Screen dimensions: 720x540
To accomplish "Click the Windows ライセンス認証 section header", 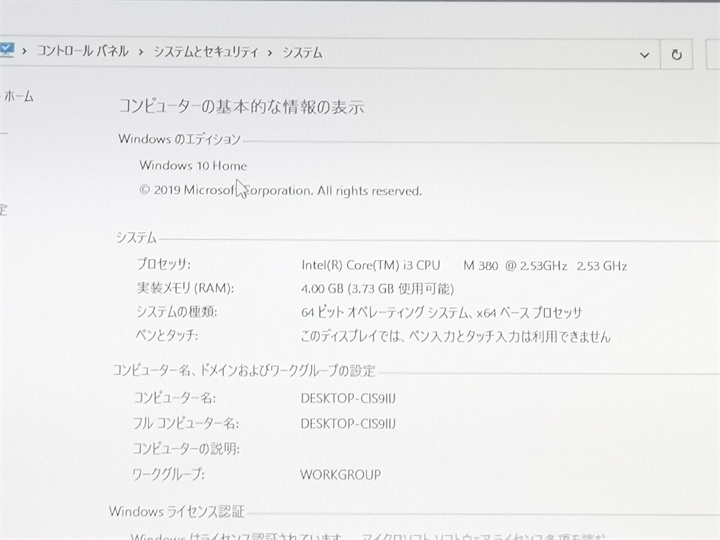I will [x=177, y=511].
